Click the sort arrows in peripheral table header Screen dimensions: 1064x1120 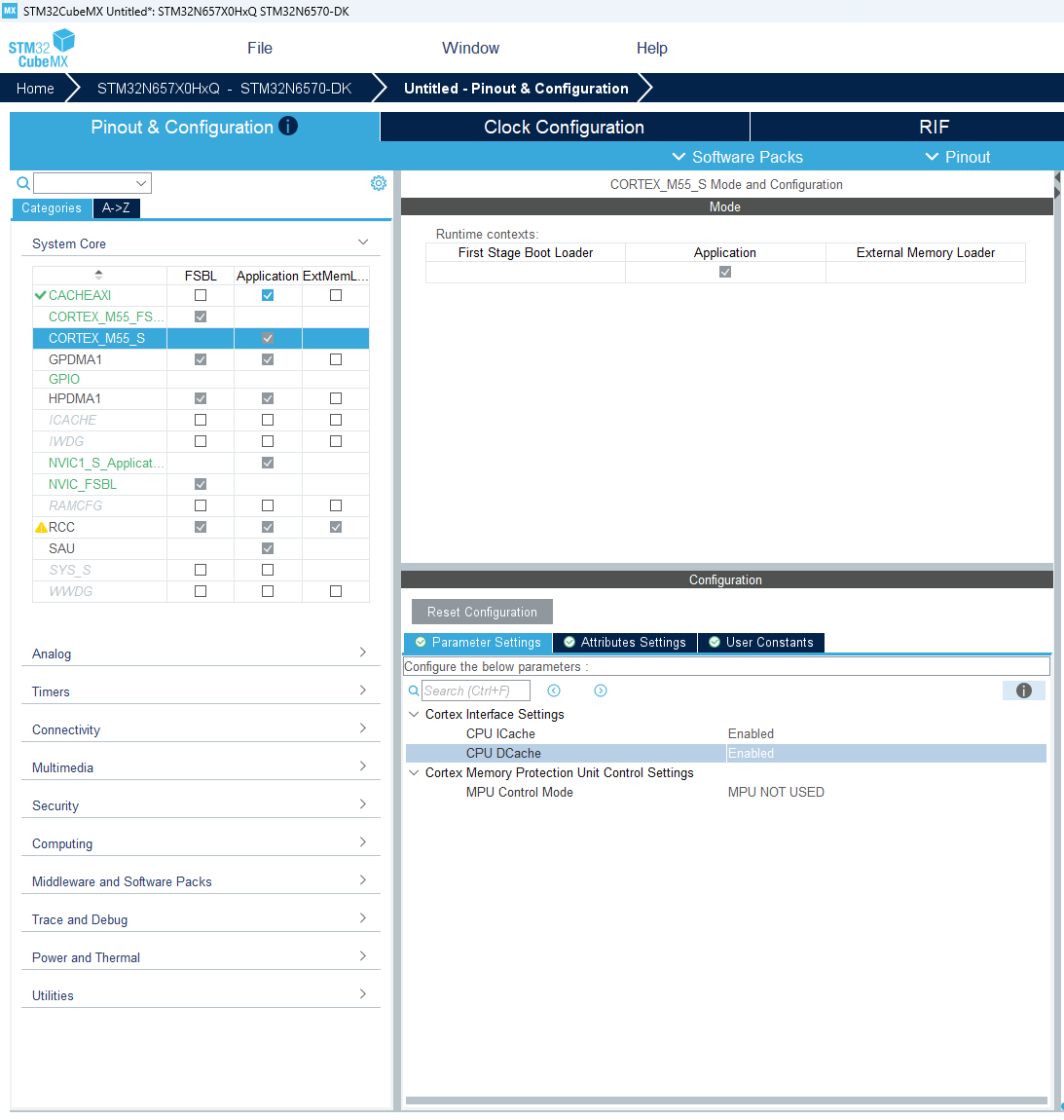[98, 275]
